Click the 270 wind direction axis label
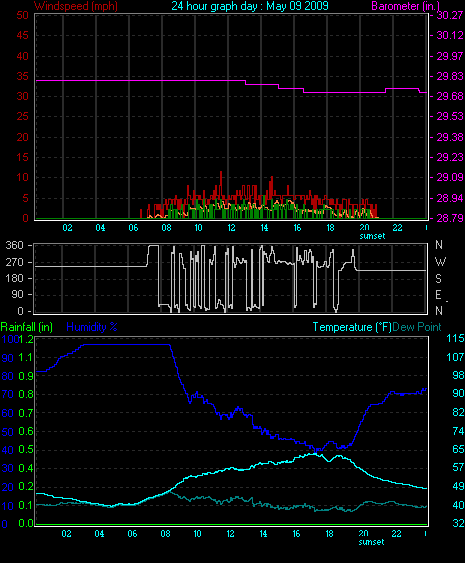This screenshot has width=465, height=563. (14, 262)
